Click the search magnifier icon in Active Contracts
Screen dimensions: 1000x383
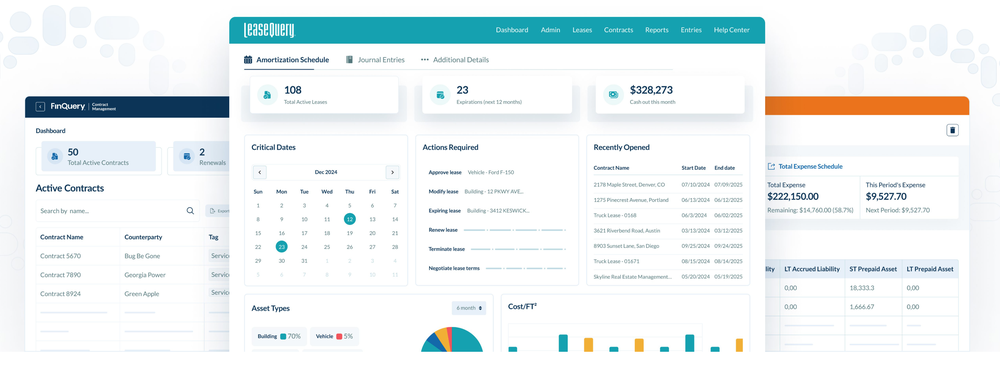[190, 211]
